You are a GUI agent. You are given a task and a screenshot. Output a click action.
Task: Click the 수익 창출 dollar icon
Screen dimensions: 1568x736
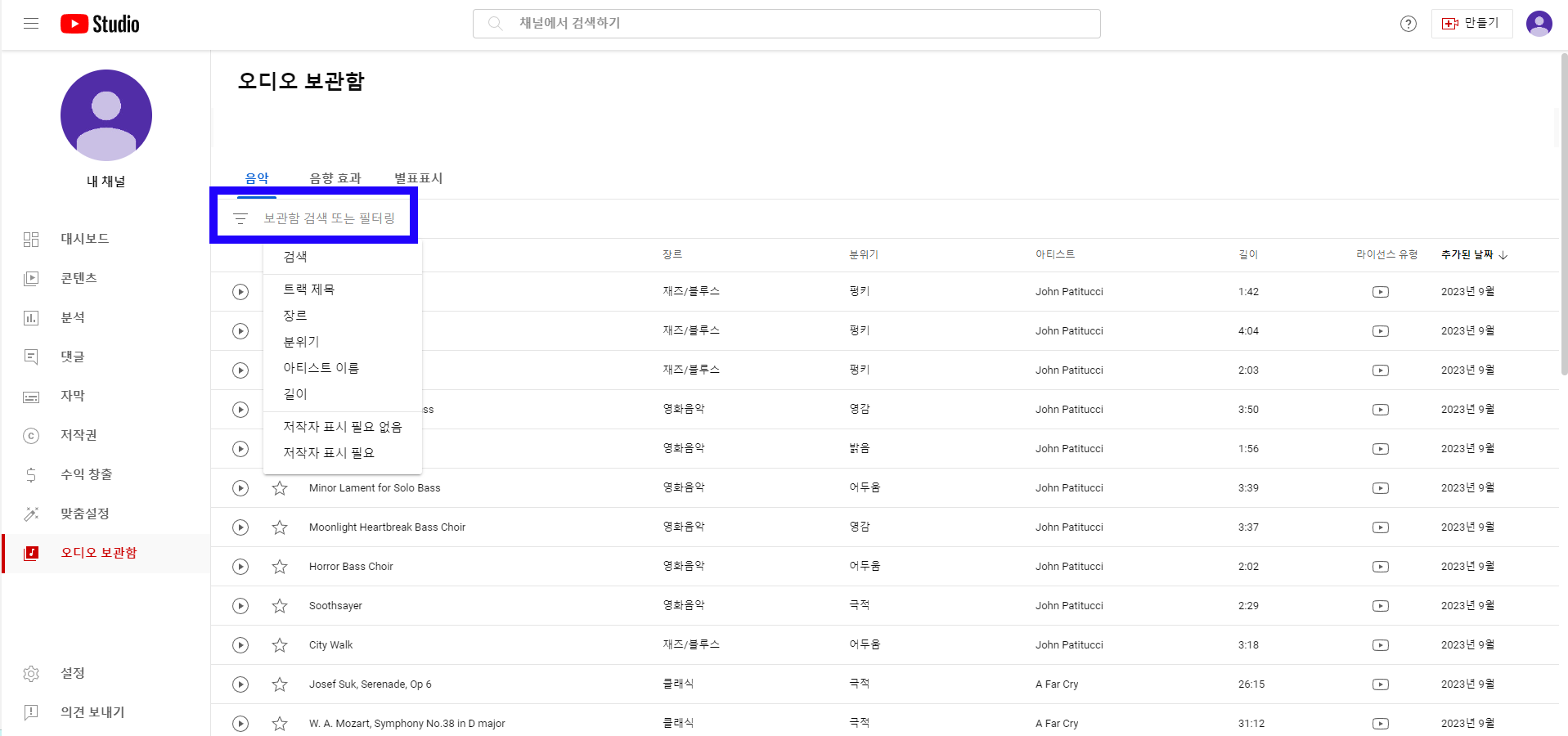click(31, 474)
